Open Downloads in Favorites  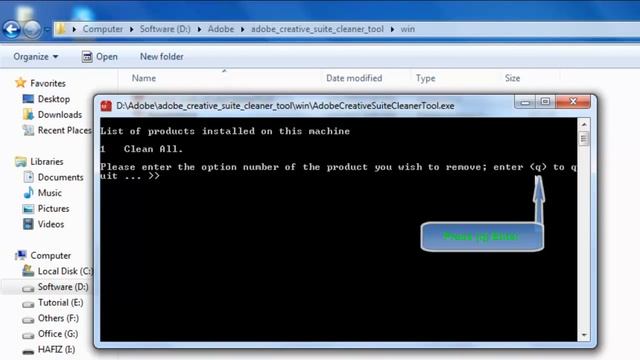[x=60, y=115]
